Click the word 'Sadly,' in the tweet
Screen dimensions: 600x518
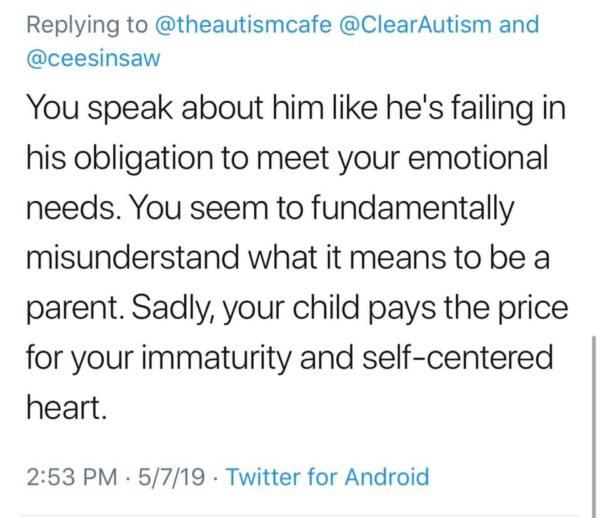point(174,309)
